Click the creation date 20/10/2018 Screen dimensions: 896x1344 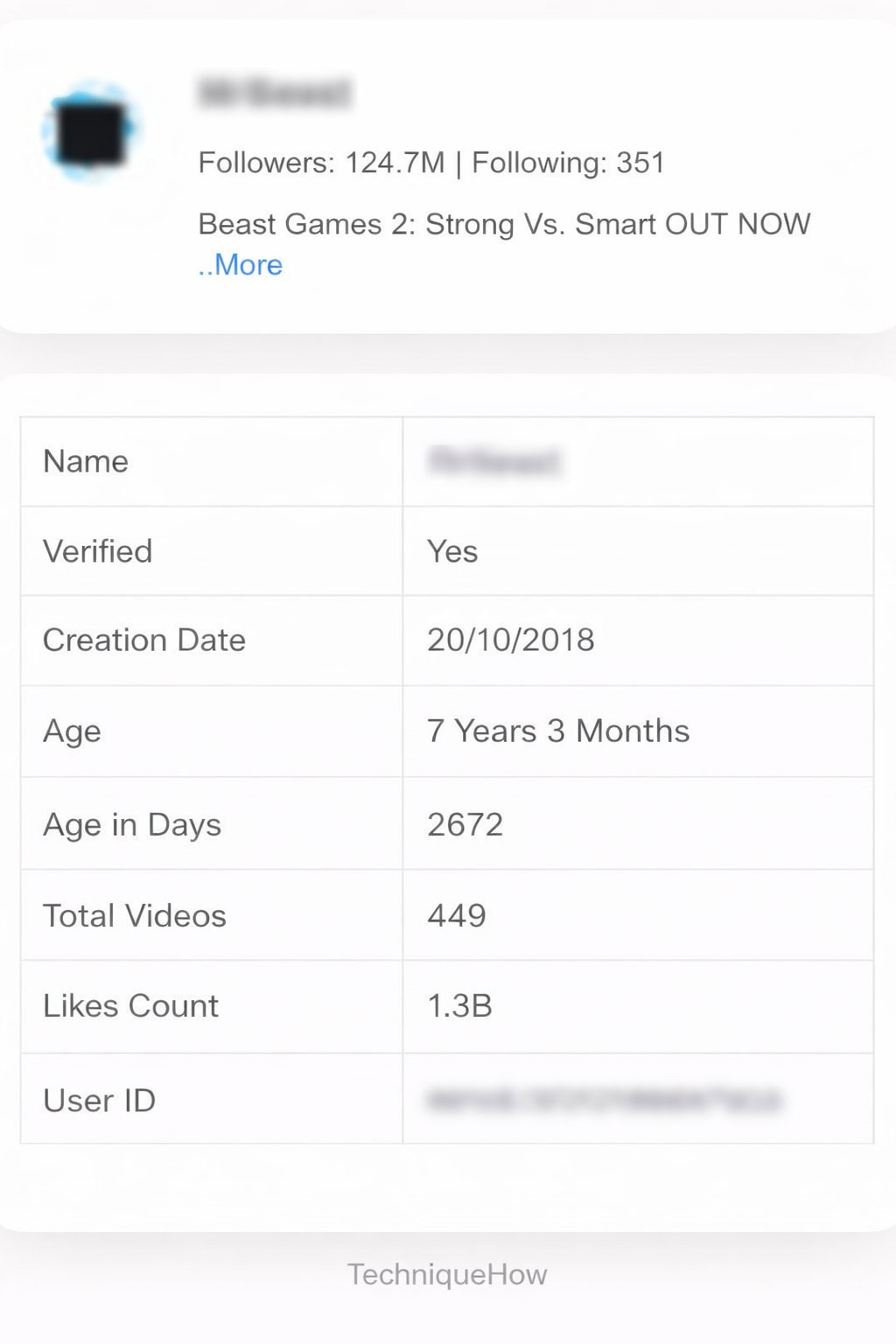pyautogui.click(x=510, y=640)
